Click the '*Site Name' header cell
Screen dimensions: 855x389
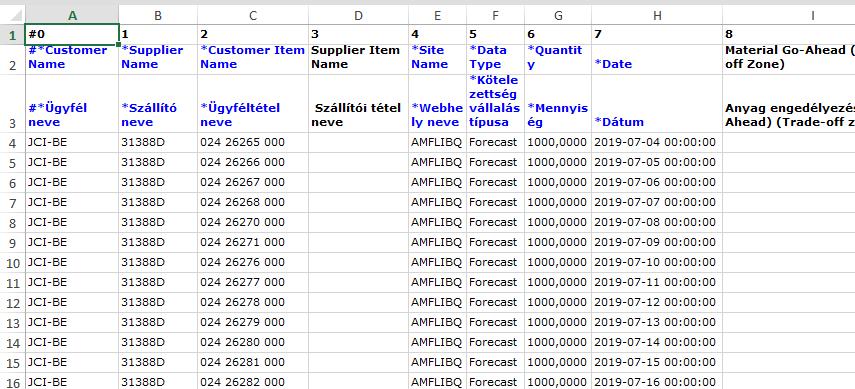pyautogui.click(x=437, y=59)
